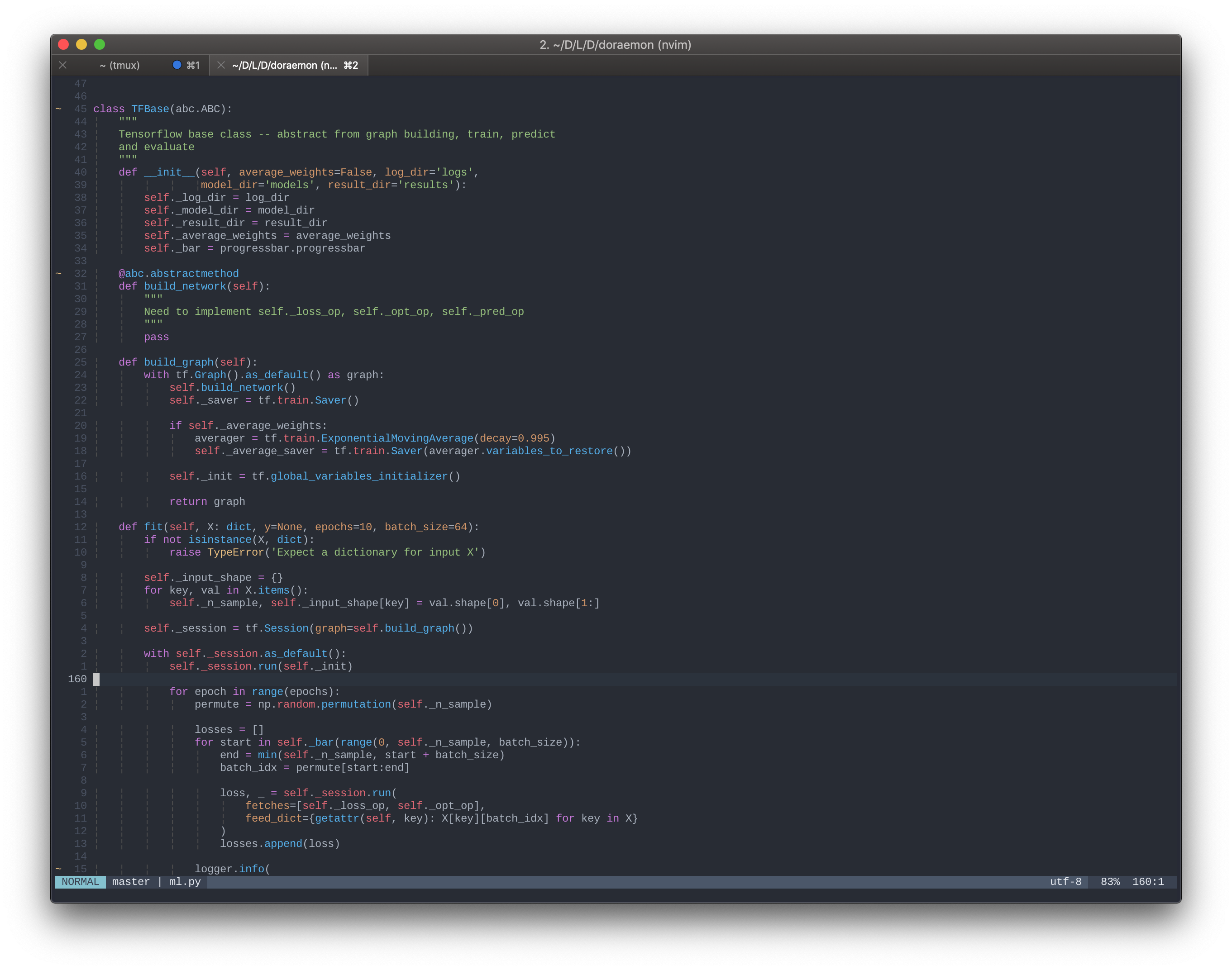Click the blue activity dot on tmux tab
The width and height of the screenshot is (1232, 970).
pyautogui.click(x=177, y=65)
